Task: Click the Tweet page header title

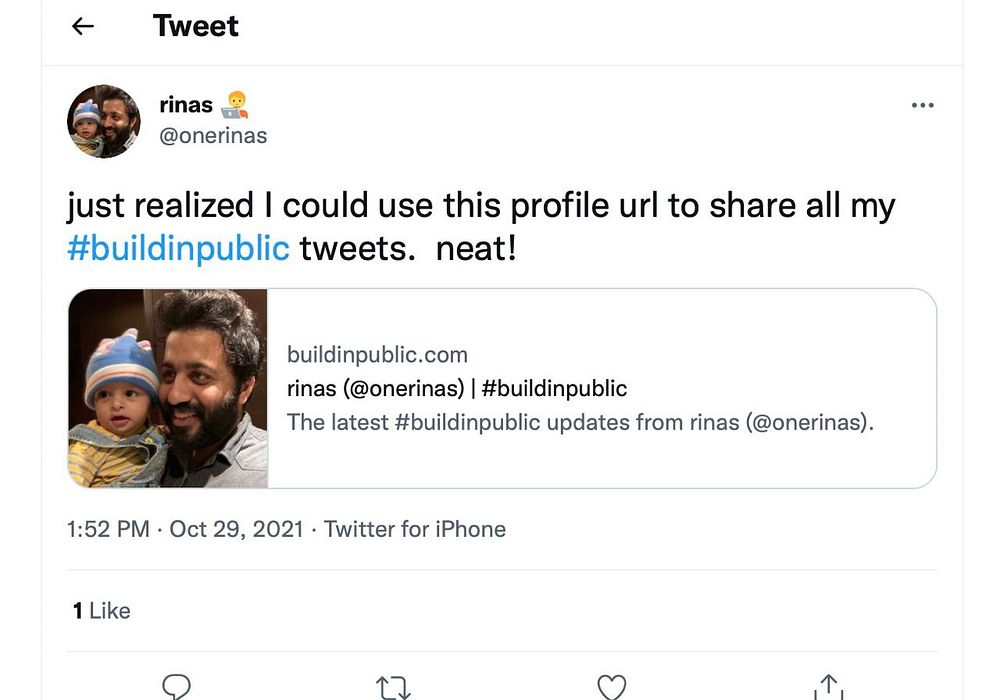Action: click(x=196, y=26)
